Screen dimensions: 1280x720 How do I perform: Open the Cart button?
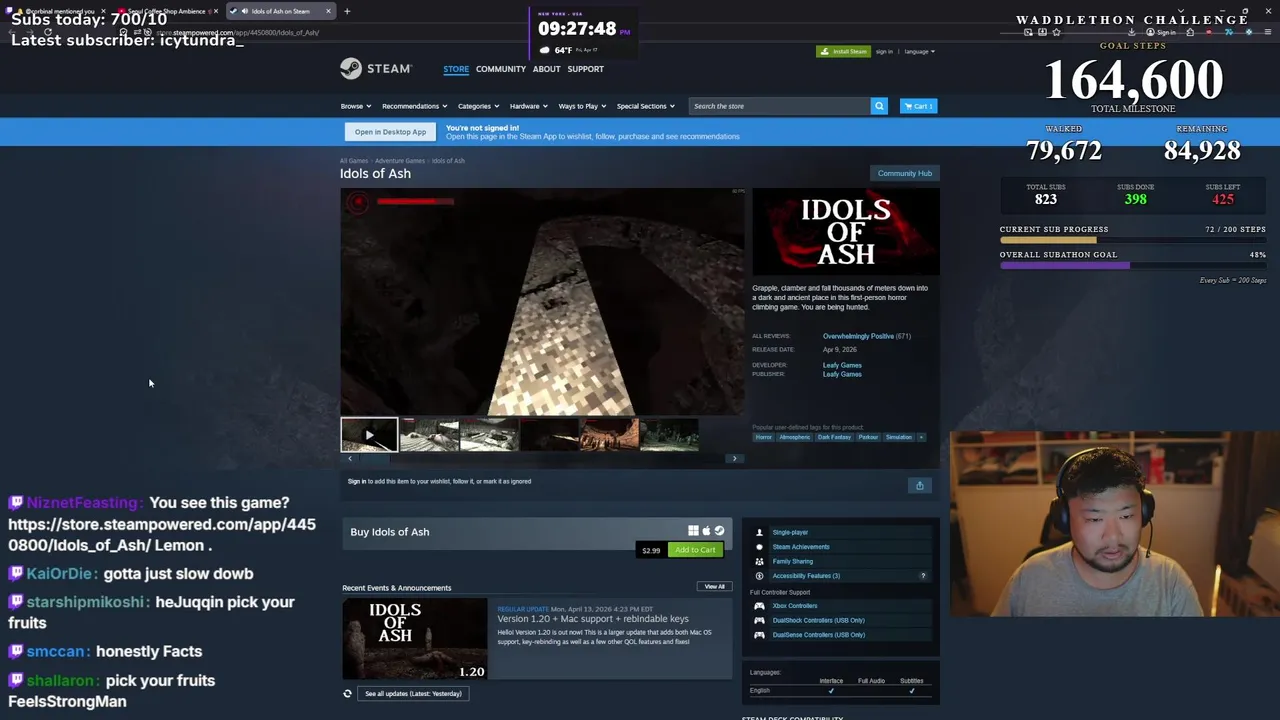pos(919,106)
